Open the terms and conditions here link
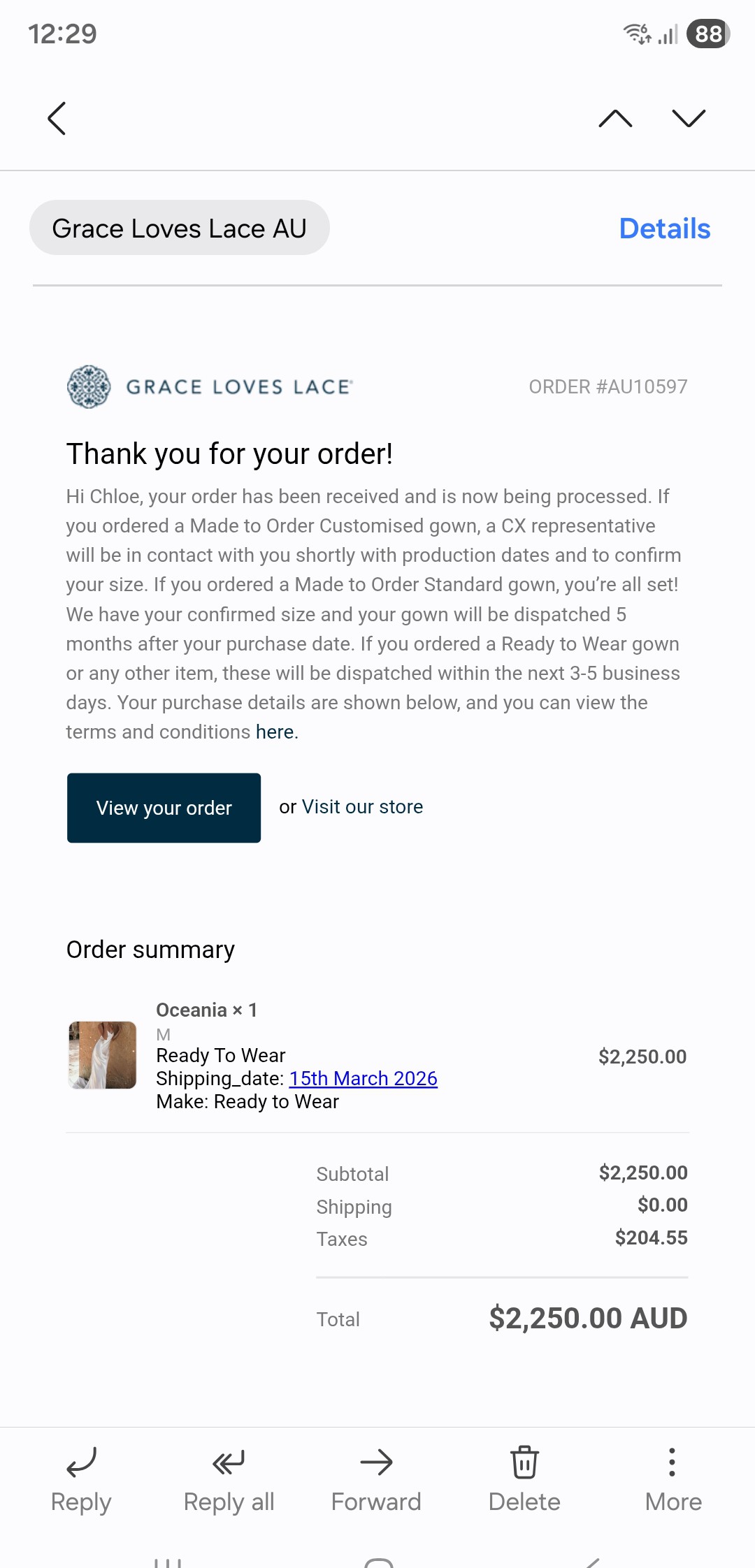Screen dimensions: 755x1568 (275, 732)
